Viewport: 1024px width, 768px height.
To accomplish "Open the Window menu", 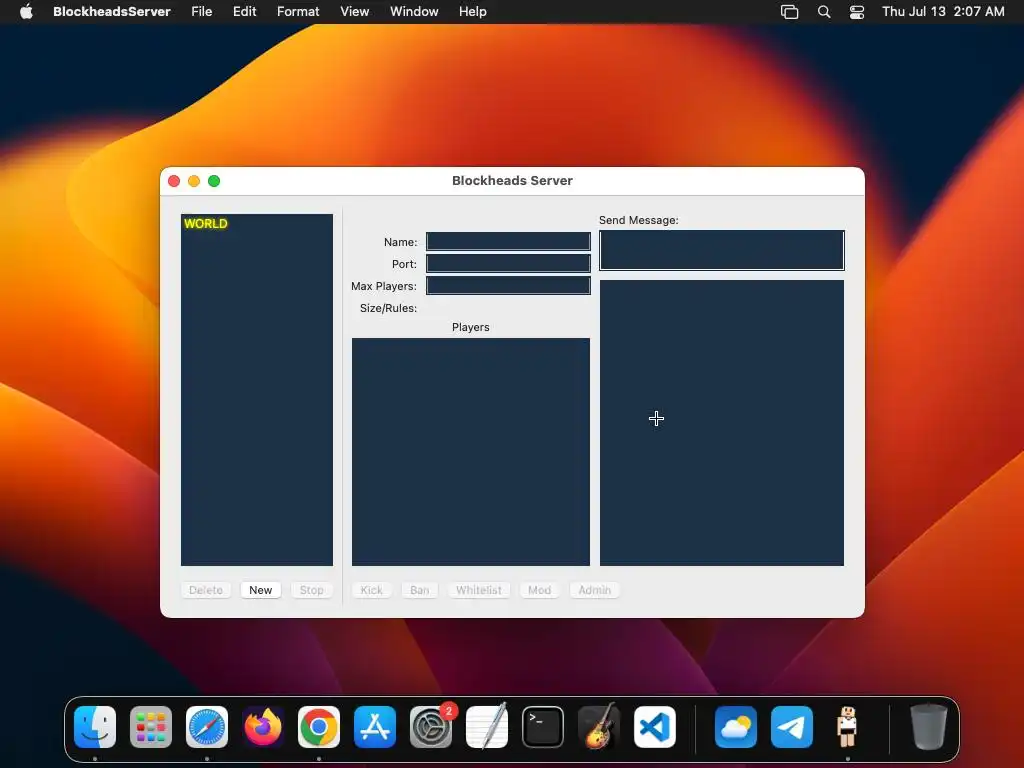I will click(414, 12).
